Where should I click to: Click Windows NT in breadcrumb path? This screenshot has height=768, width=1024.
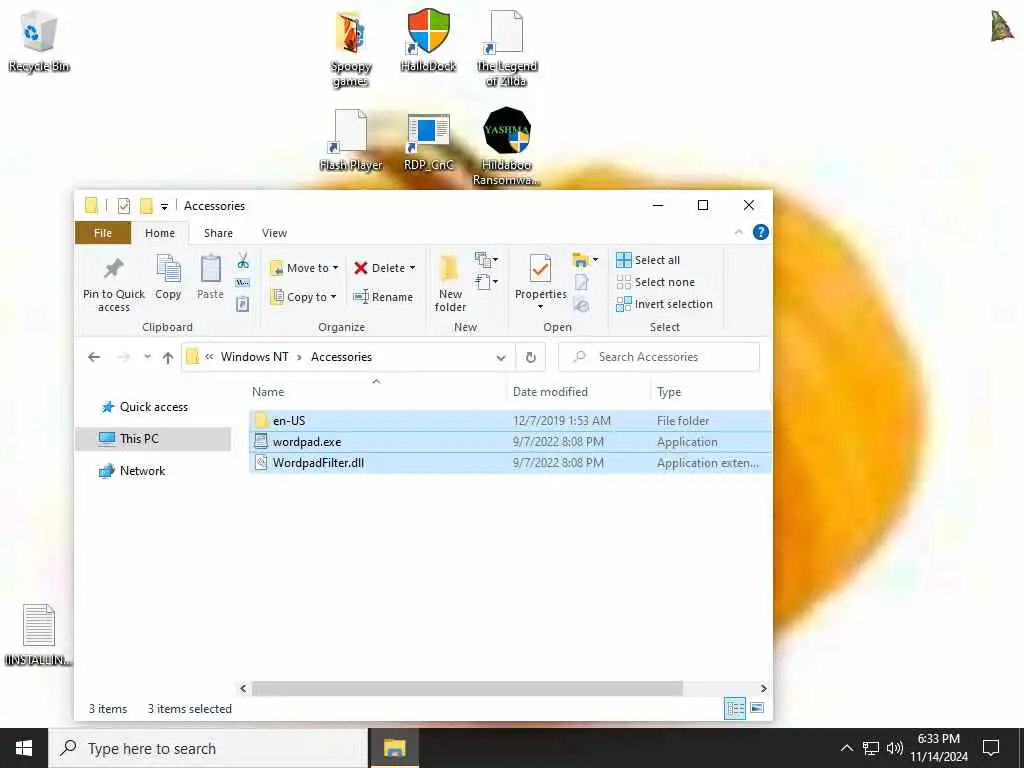254,357
